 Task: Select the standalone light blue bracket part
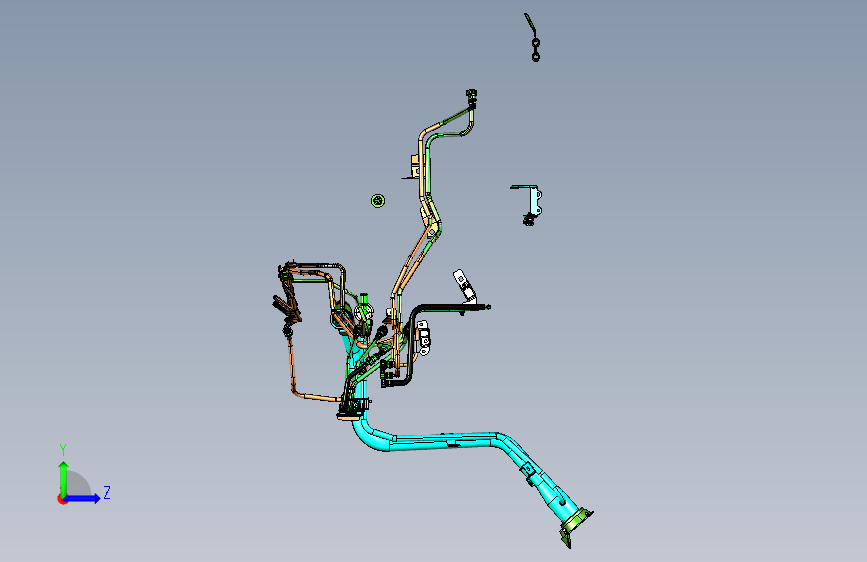(x=534, y=202)
